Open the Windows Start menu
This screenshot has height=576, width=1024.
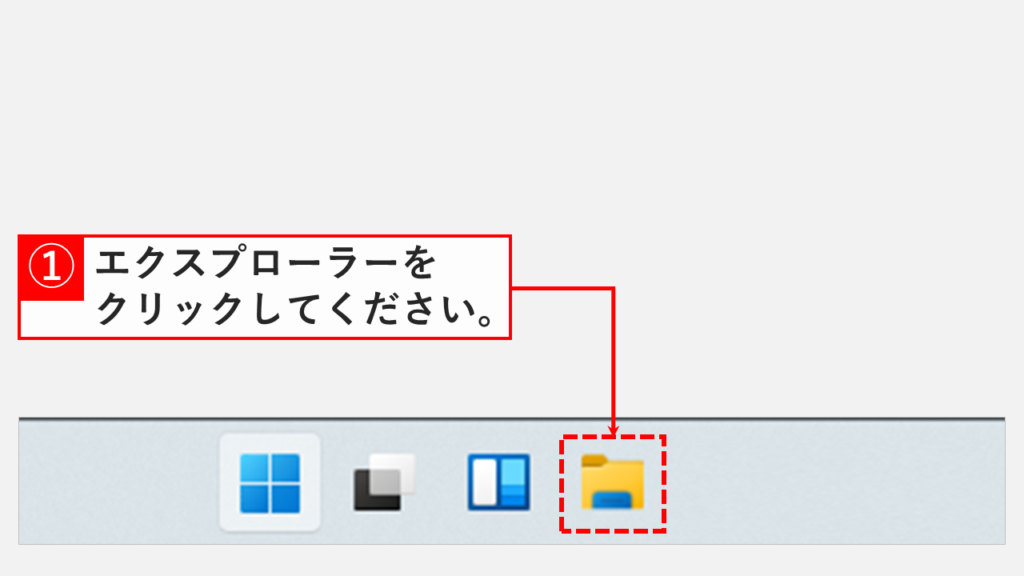[x=270, y=483]
